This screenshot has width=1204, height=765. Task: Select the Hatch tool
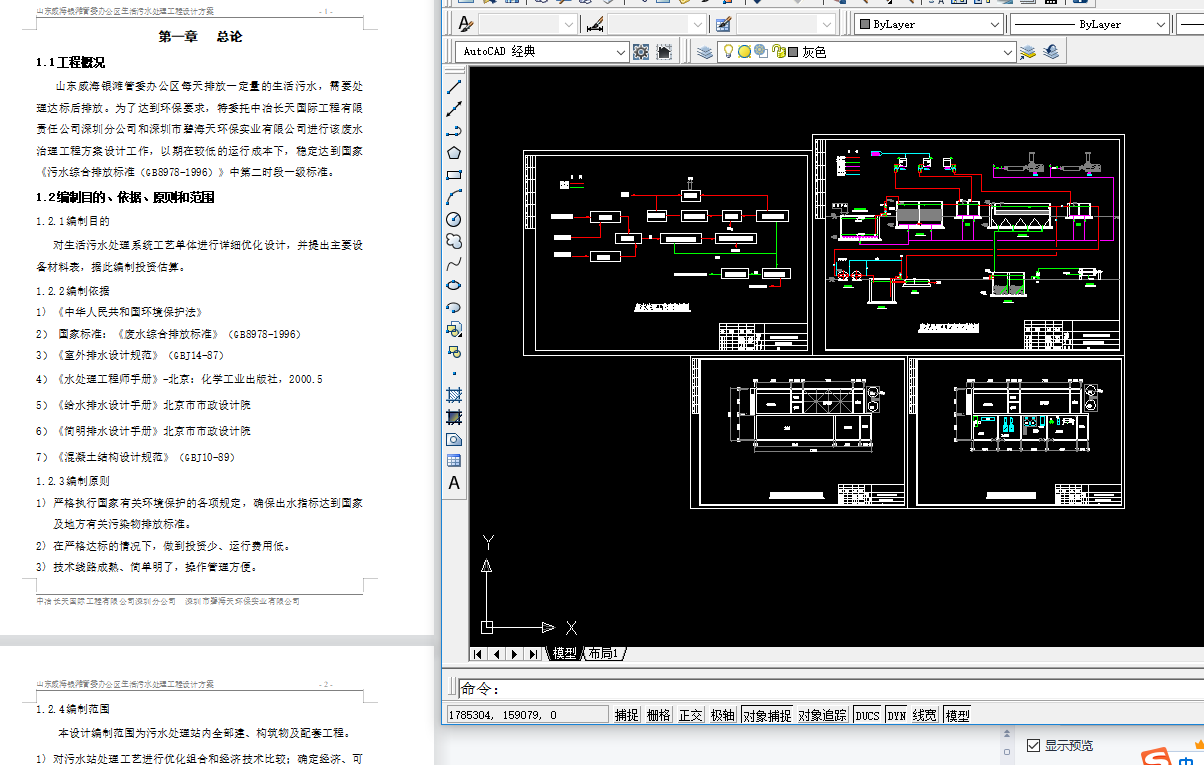[x=454, y=395]
